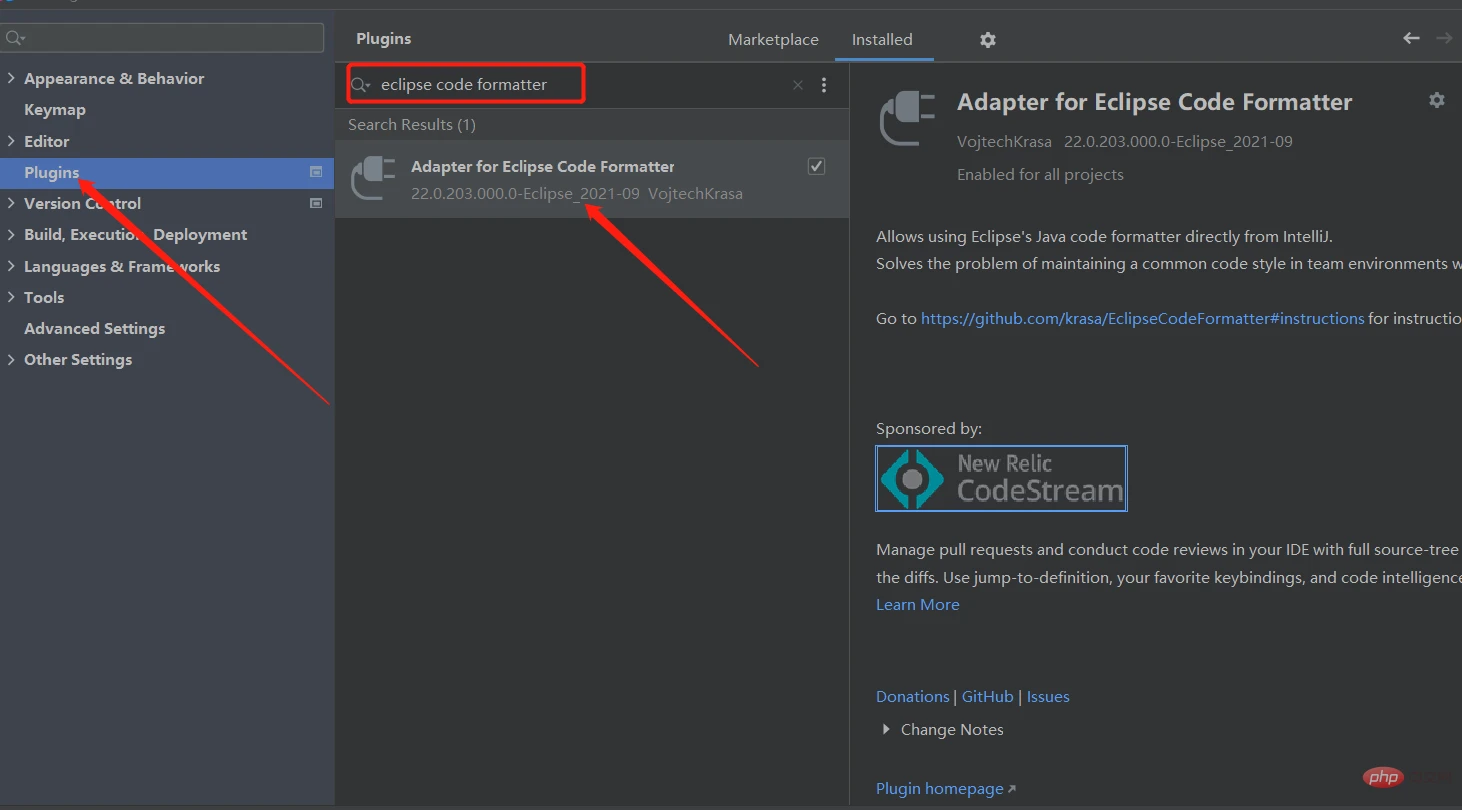Uncheck Adapter for Eclipse Code Formatter checkbox
This screenshot has height=810, width=1462.
click(x=816, y=166)
